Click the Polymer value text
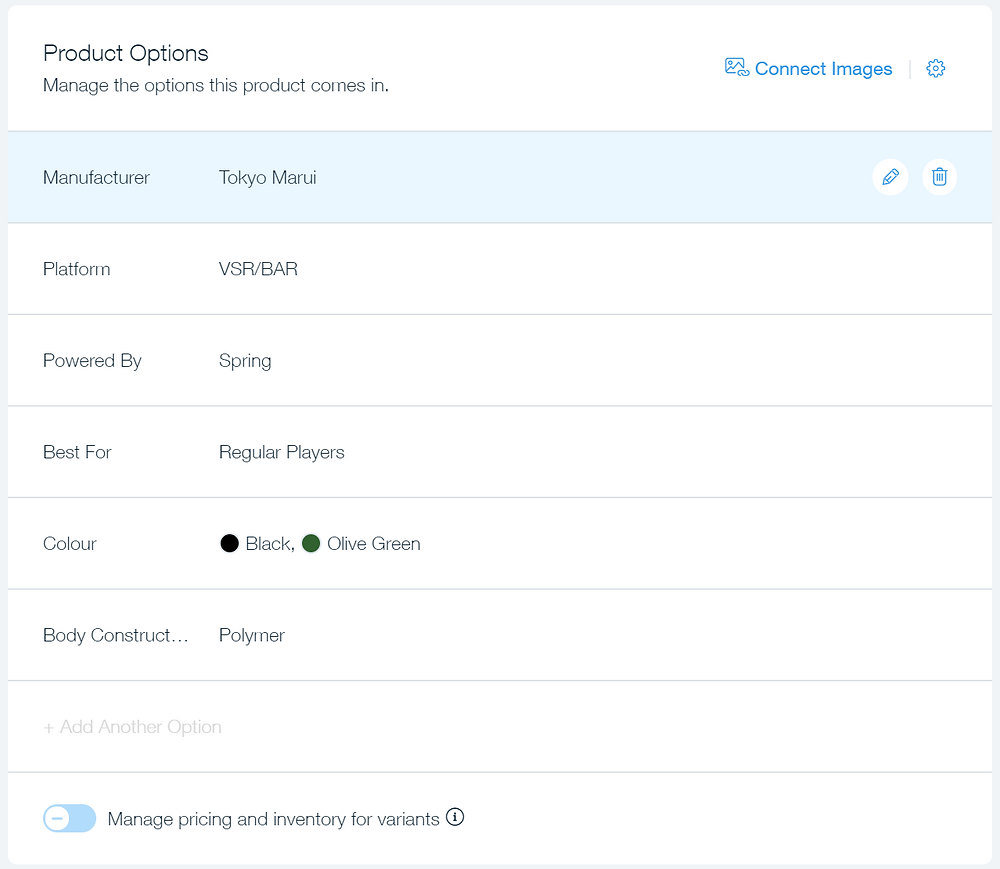Viewport: 1000px width, 869px height. [x=251, y=636]
